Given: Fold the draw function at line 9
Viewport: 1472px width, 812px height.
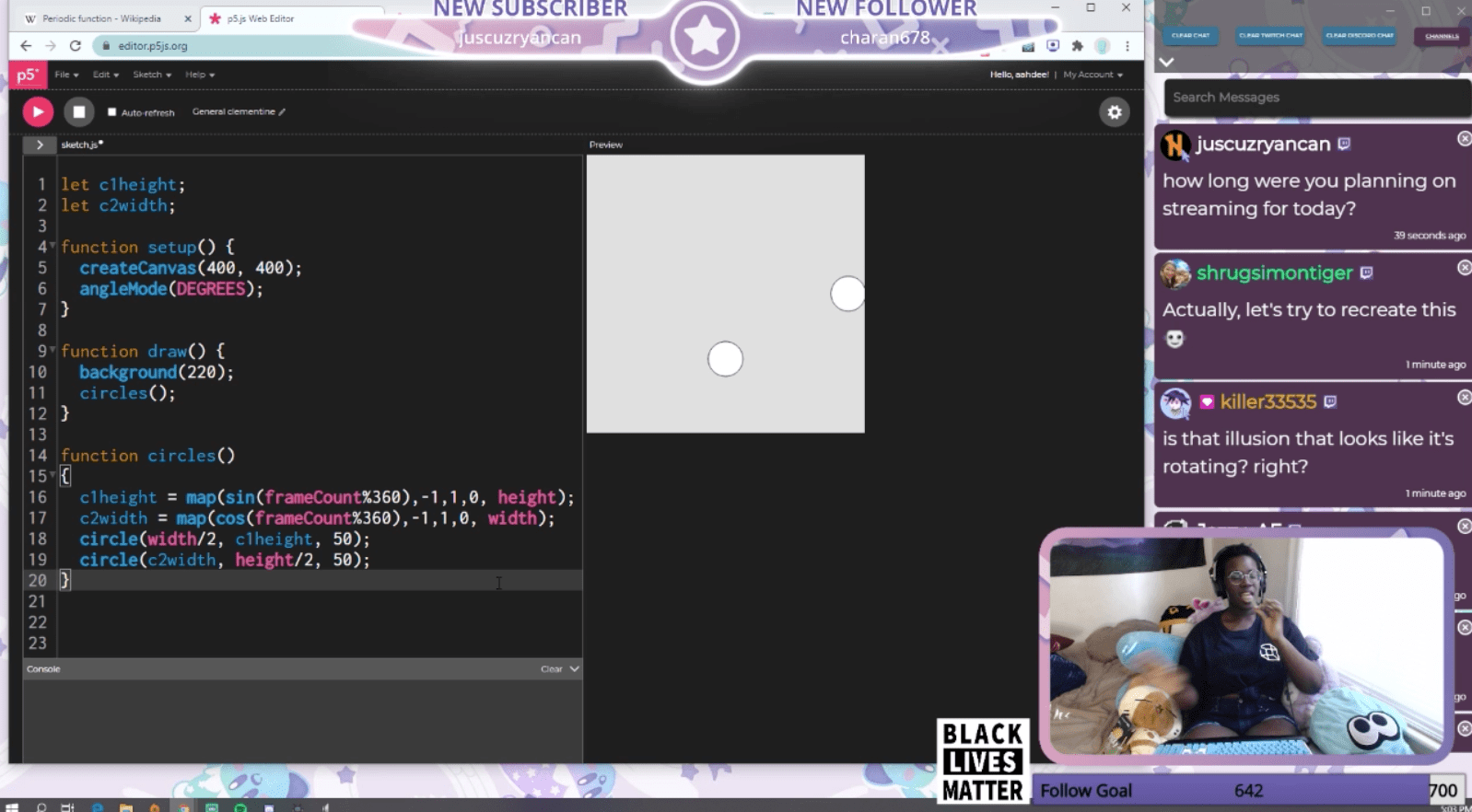Looking at the screenshot, I should pos(53,350).
